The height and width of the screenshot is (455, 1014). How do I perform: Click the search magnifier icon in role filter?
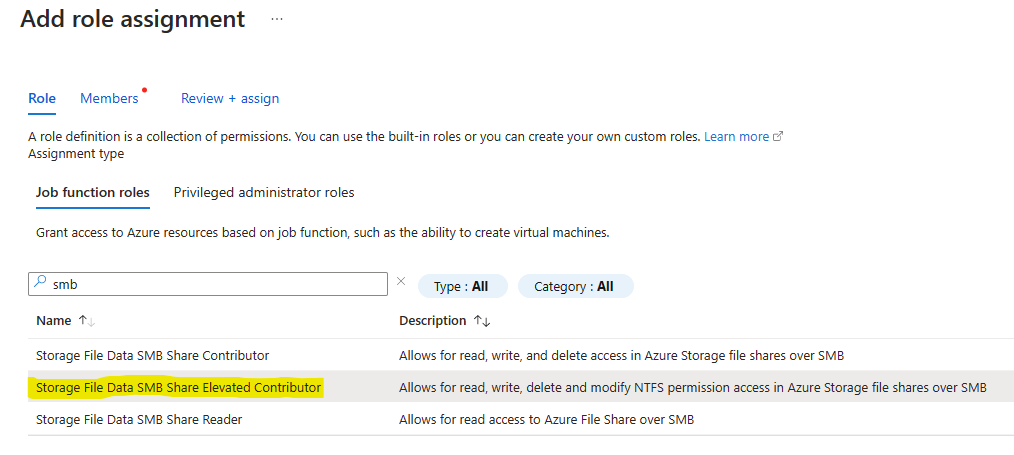40,282
